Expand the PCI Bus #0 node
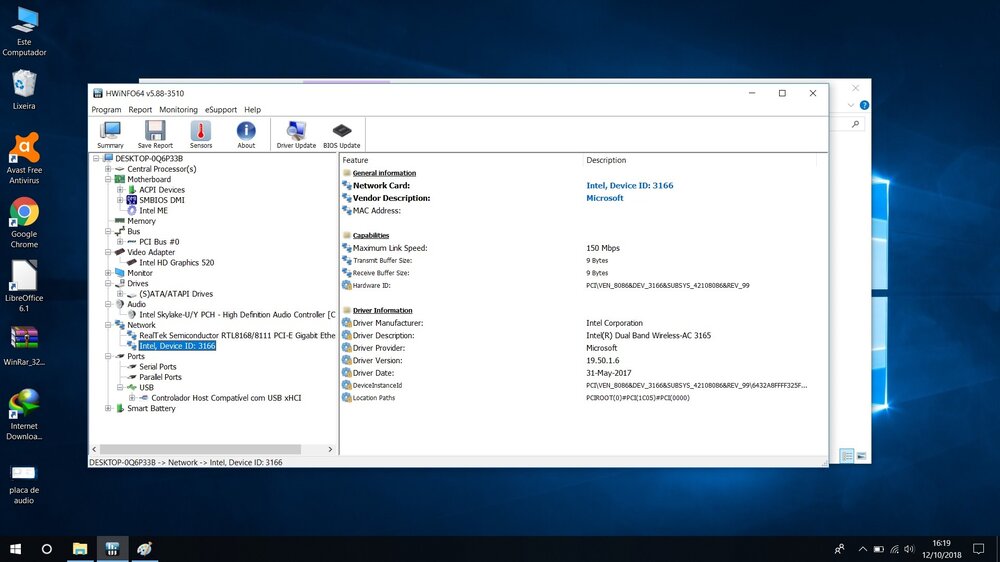The image size is (1000, 562). 120,242
